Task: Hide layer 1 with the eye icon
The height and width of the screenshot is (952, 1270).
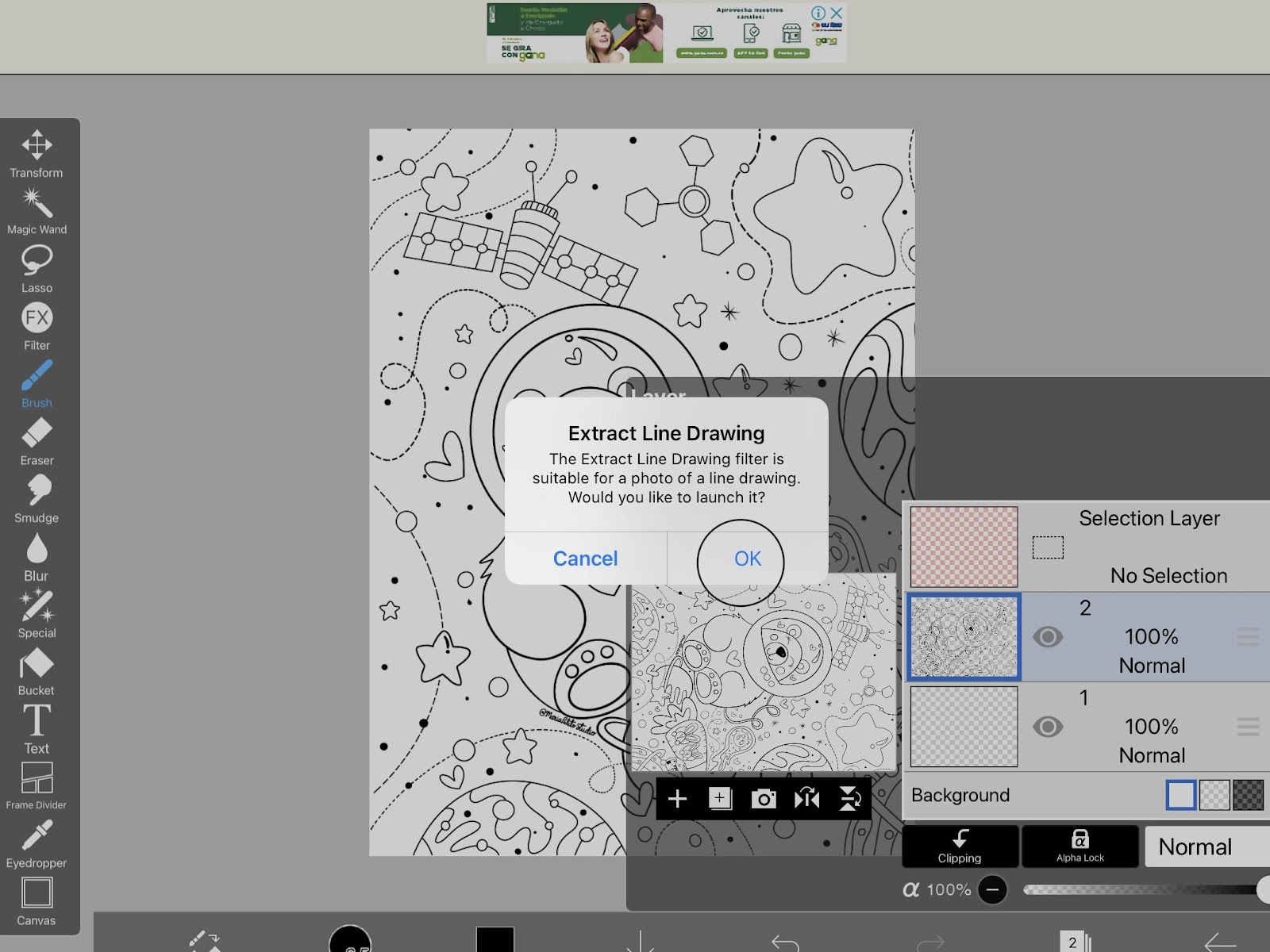Action: [x=1048, y=726]
